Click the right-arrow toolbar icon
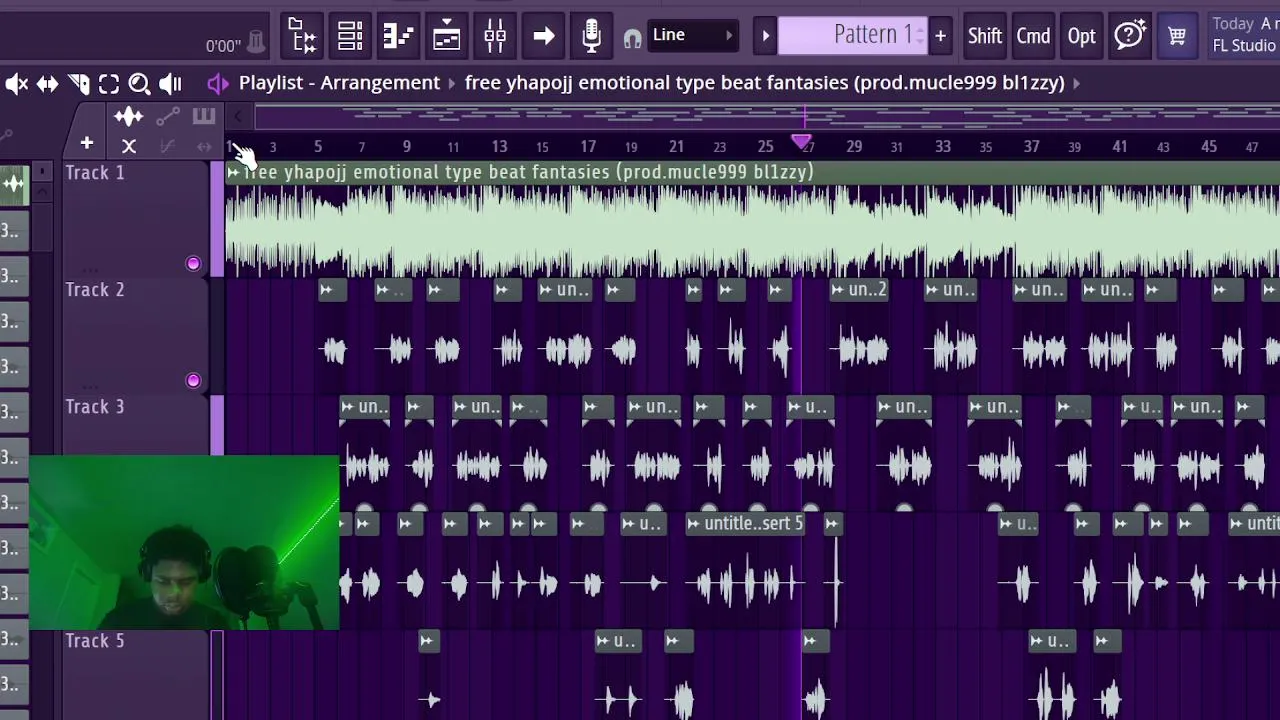This screenshot has width=1280, height=720. [543, 36]
